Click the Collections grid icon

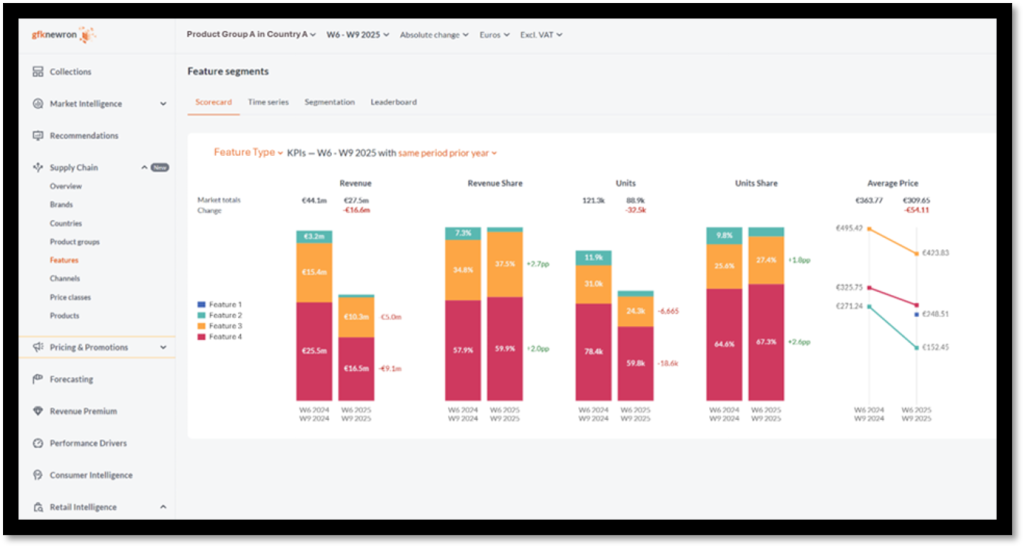[38, 72]
